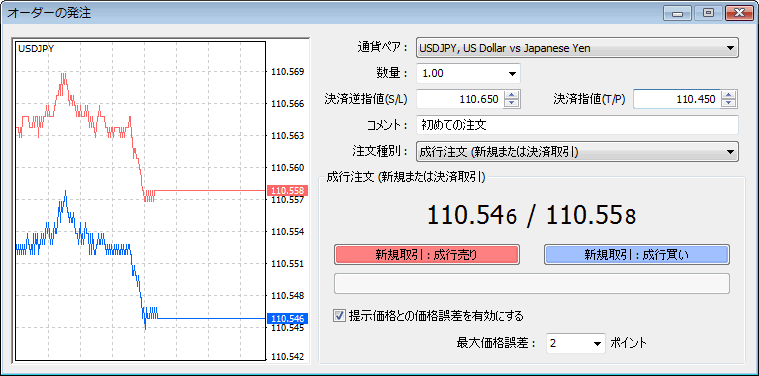759x376 pixels.
Task: Expand the 数量 1.00 volume combo box arrow
Action: coord(512,74)
